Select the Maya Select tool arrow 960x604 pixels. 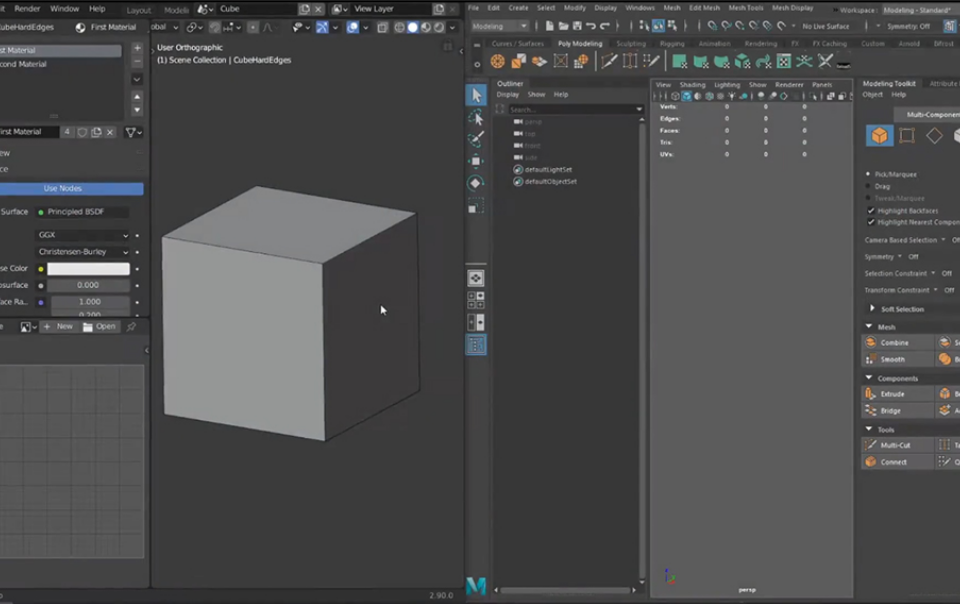pyautogui.click(x=476, y=94)
